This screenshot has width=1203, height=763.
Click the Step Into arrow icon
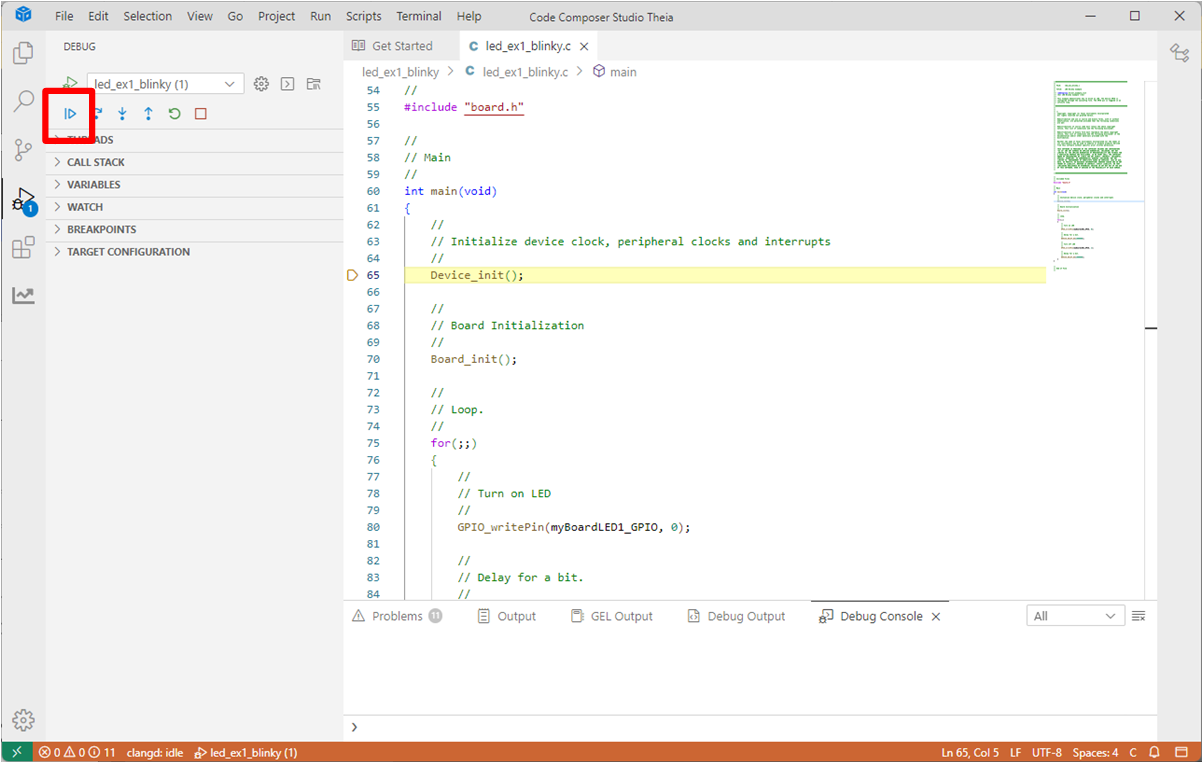tap(122, 114)
